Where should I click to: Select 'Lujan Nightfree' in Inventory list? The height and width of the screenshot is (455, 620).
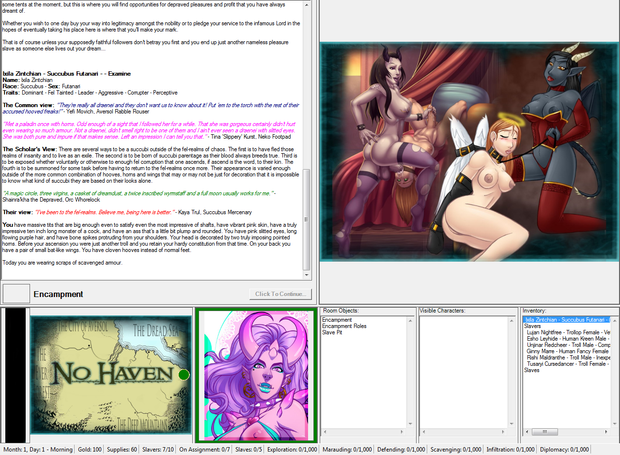[x=568, y=332]
